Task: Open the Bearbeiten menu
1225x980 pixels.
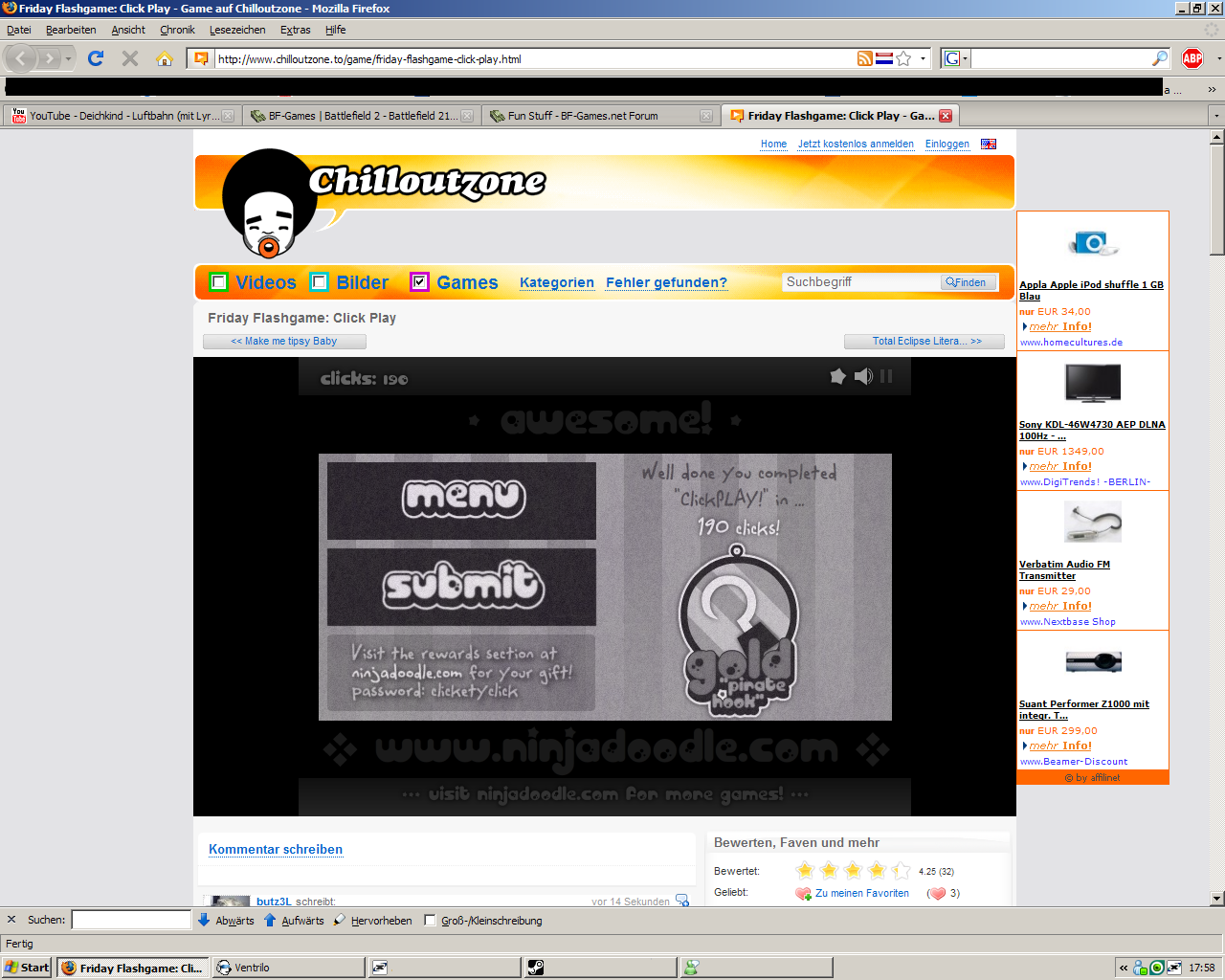Action: [x=71, y=30]
